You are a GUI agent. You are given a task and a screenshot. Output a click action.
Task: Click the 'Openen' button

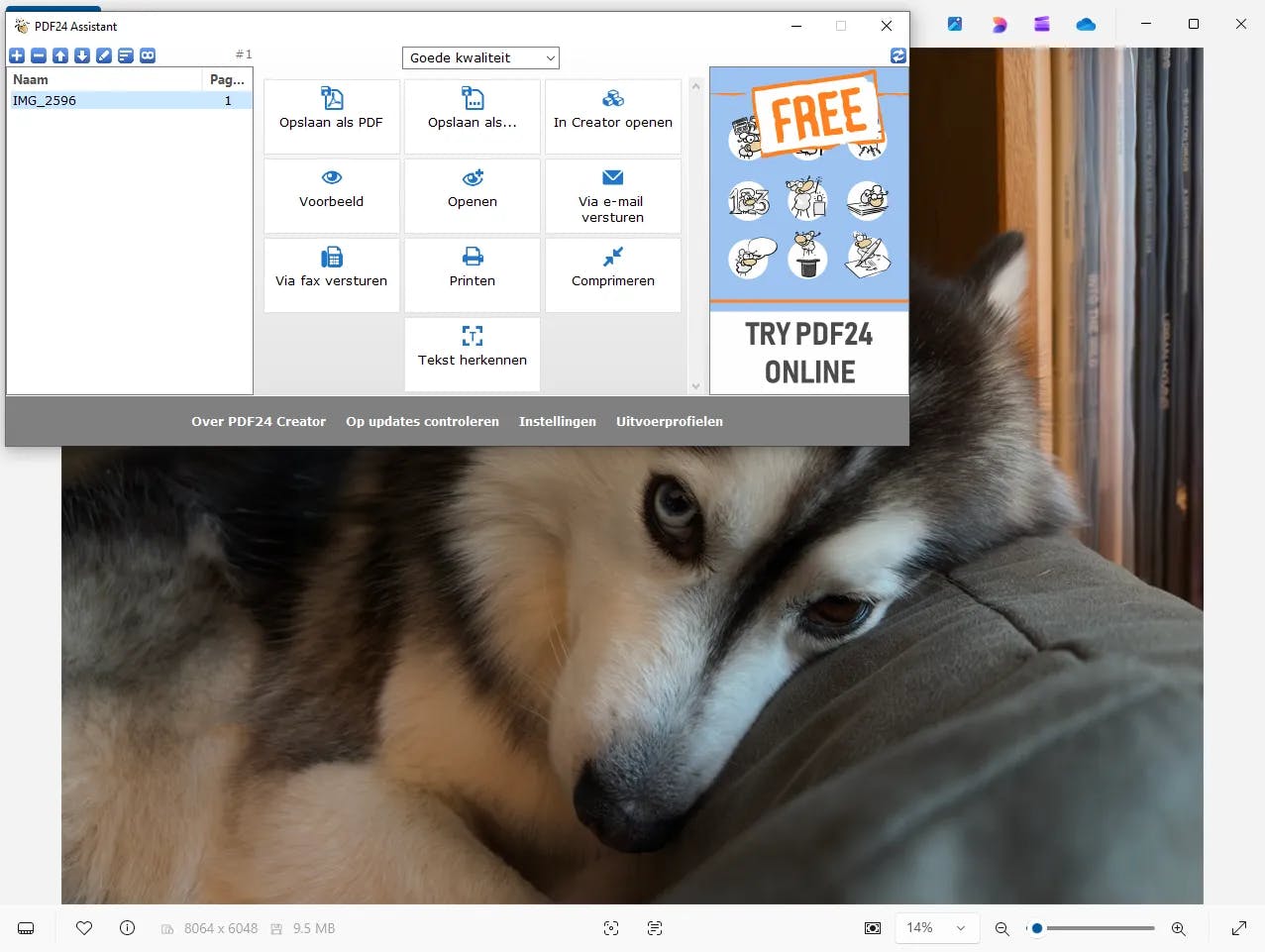(x=473, y=196)
